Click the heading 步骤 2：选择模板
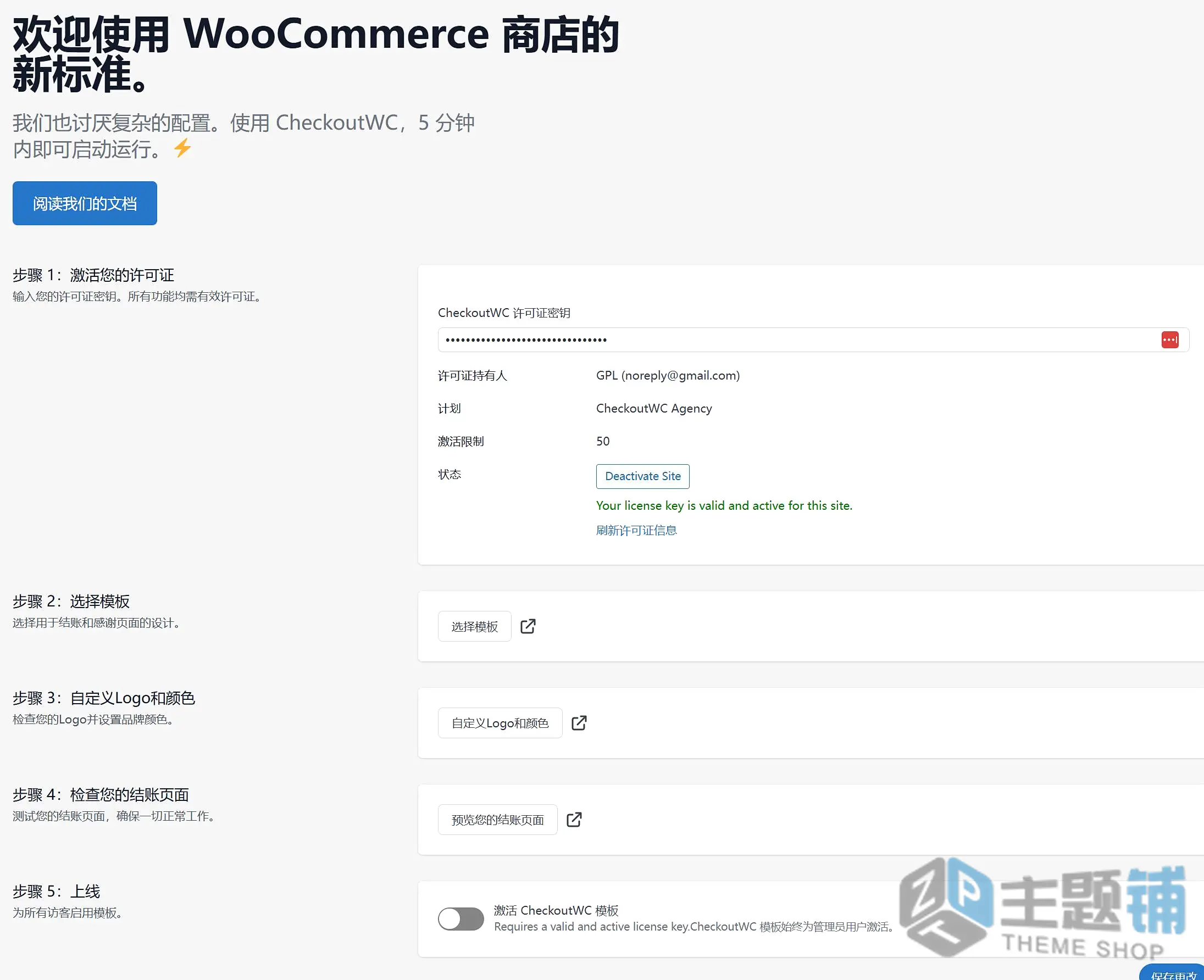 point(71,601)
